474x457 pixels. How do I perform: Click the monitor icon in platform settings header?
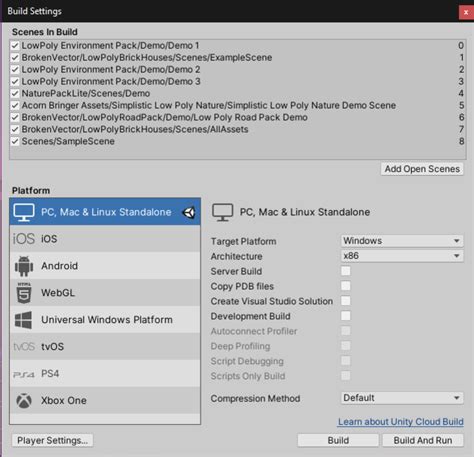point(222,212)
